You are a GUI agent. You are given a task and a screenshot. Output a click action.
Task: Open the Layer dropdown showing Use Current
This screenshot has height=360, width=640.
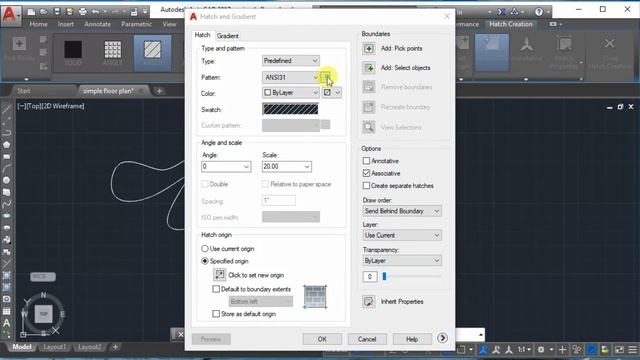click(x=402, y=236)
